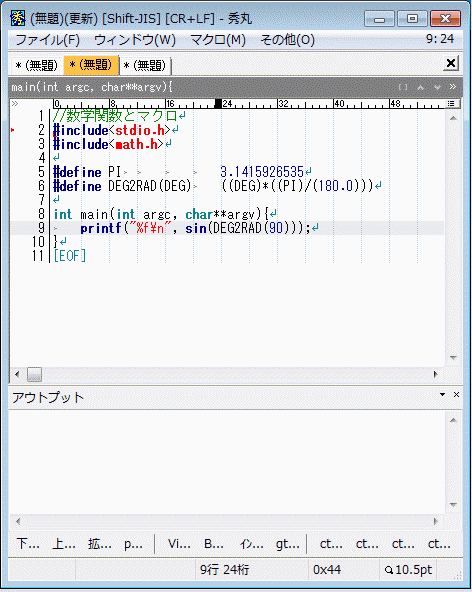Click line number 9 in the margin
This screenshot has height=592, width=472.
point(42,228)
